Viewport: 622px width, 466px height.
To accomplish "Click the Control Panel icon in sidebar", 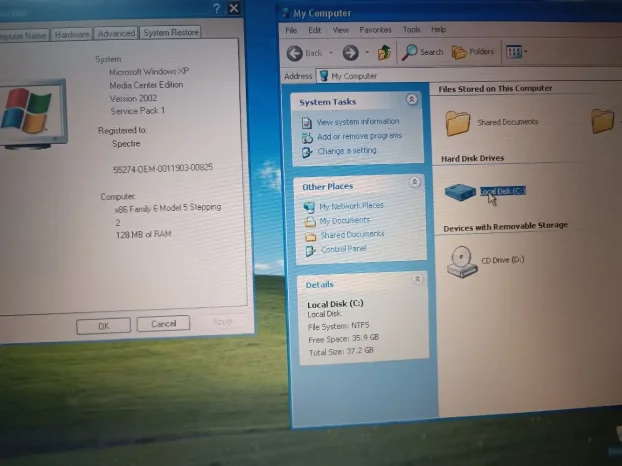I will point(311,251).
